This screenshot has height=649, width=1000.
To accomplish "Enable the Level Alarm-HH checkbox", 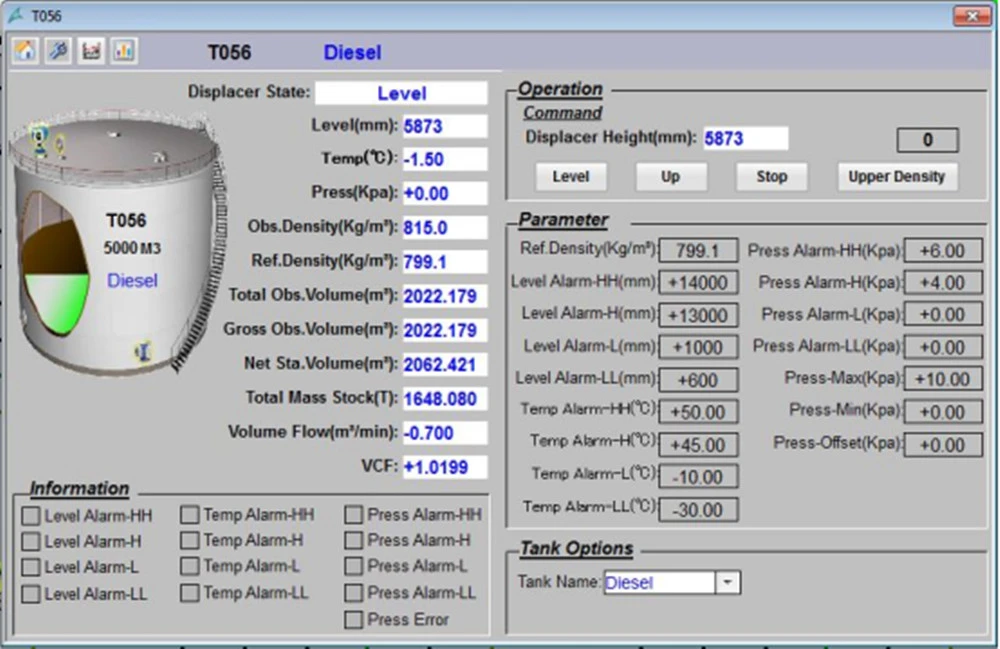I will point(31,516).
